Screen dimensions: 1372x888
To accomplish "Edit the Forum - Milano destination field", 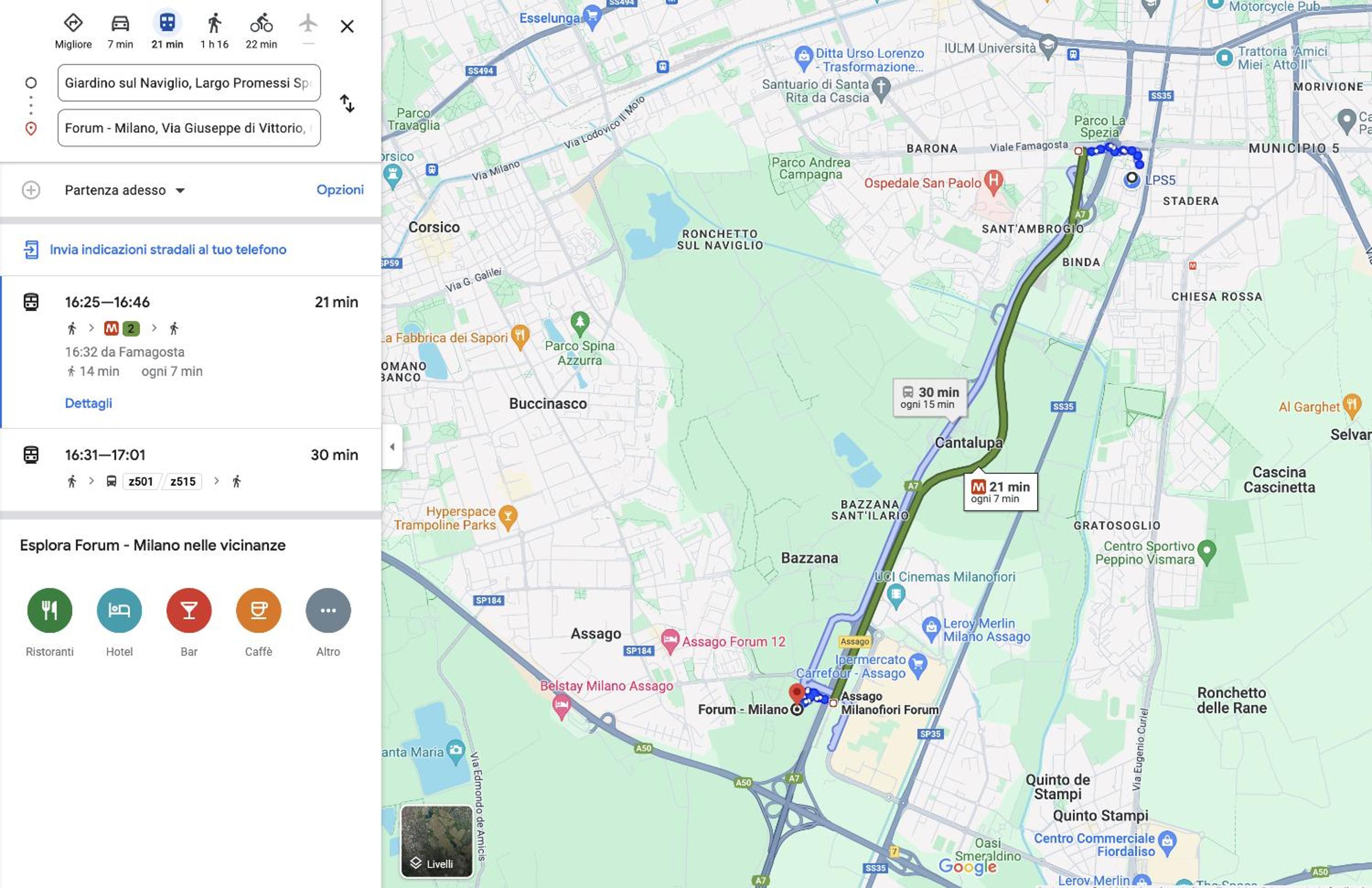I will (189, 128).
